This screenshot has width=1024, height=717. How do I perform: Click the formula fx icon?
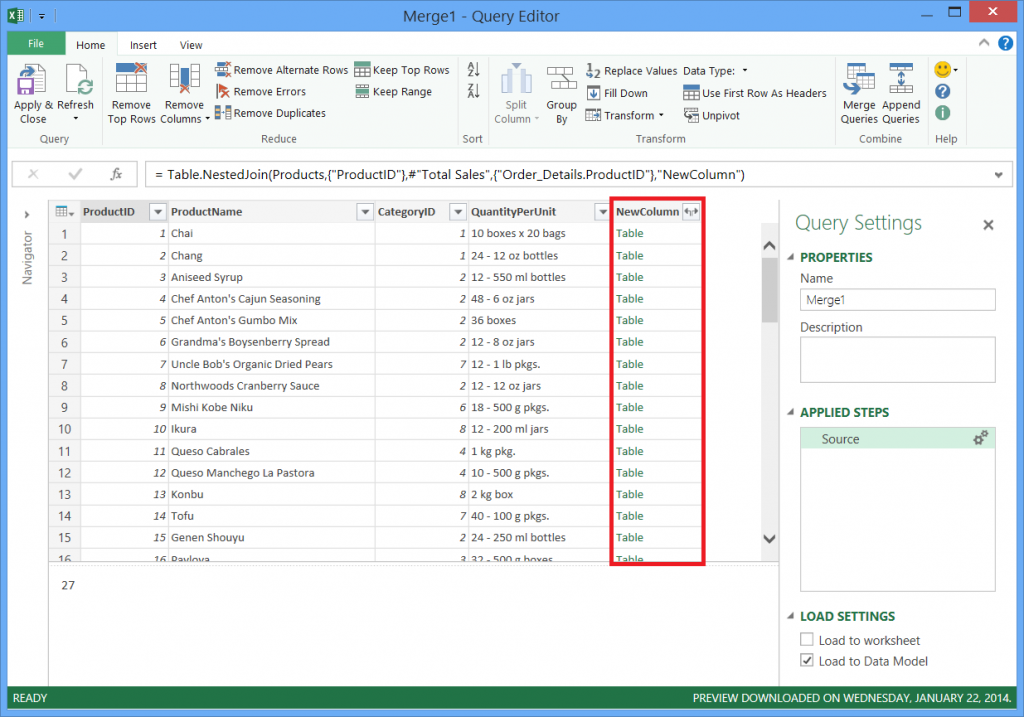[x=116, y=174]
